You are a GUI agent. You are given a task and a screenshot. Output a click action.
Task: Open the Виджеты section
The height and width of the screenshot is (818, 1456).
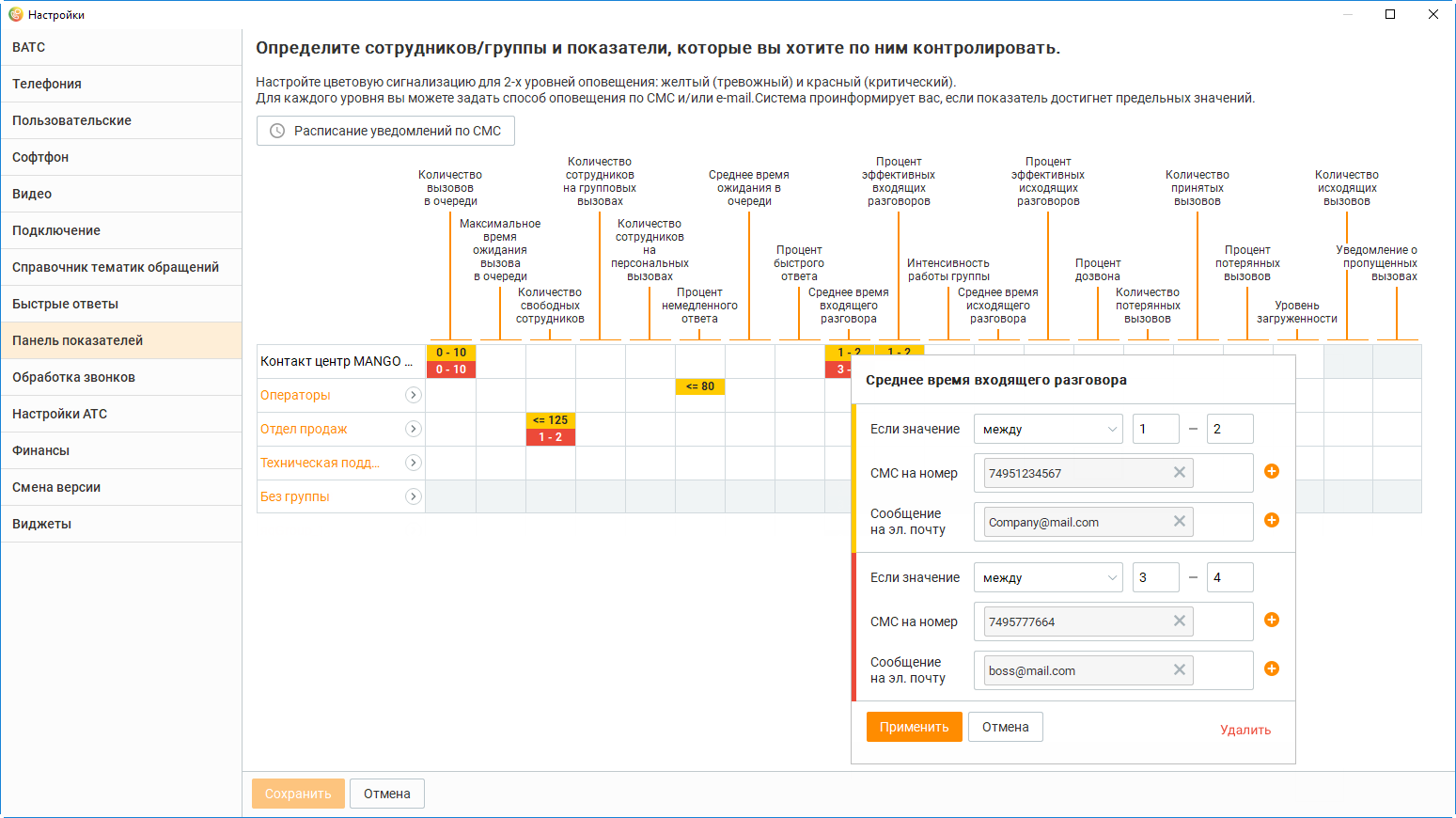(121, 524)
